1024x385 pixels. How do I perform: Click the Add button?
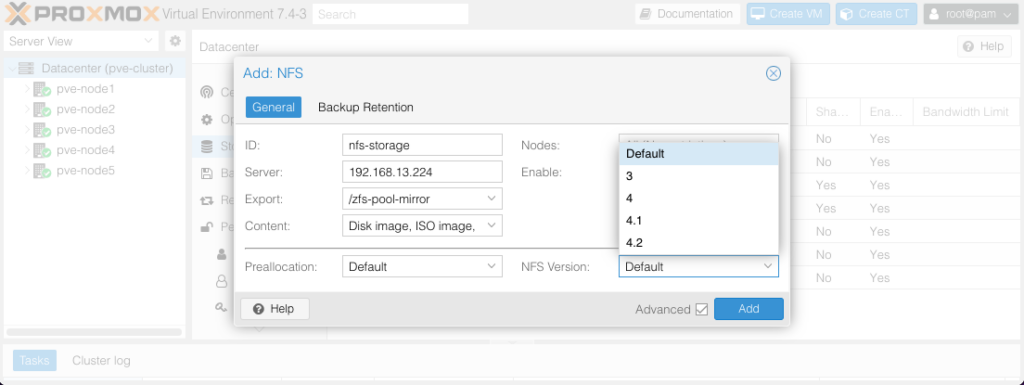pos(748,309)
